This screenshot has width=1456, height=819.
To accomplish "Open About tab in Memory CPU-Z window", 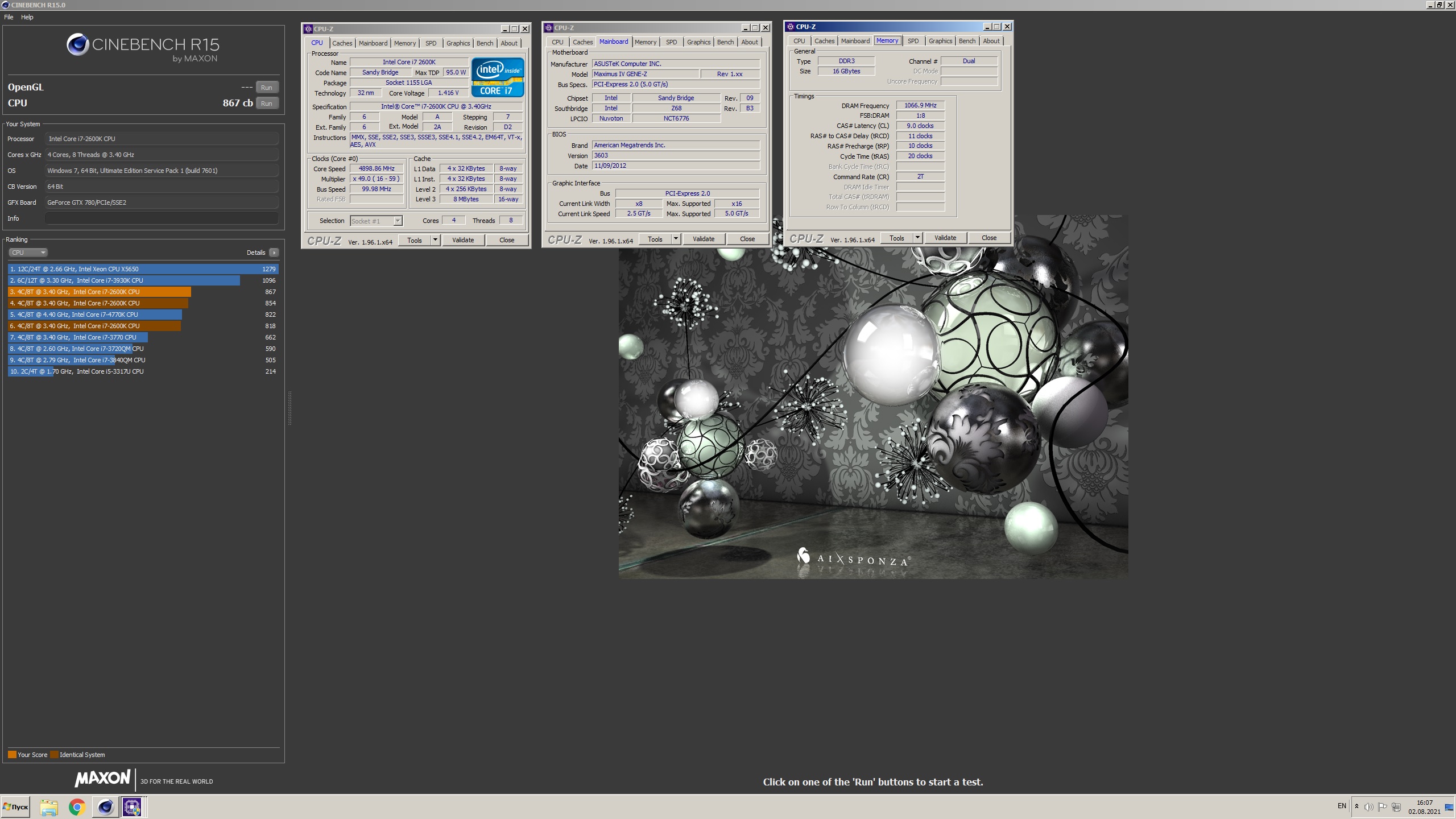I will tap(991, 41).
